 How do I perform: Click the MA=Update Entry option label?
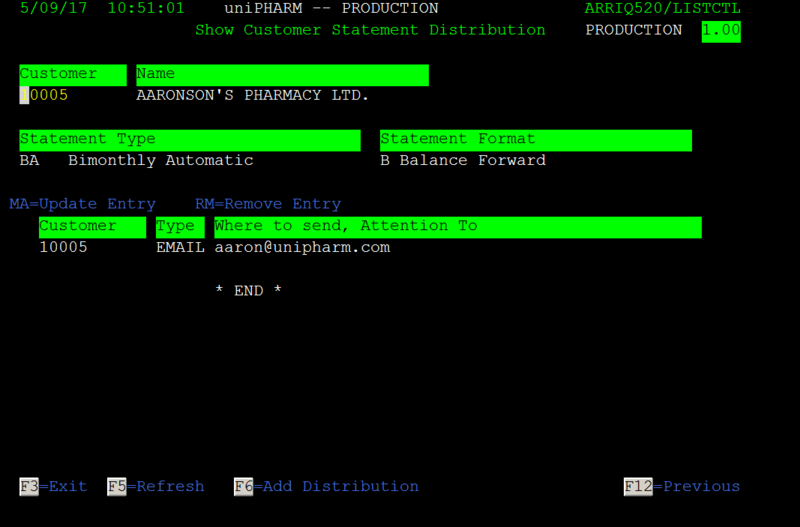point(83,204)
